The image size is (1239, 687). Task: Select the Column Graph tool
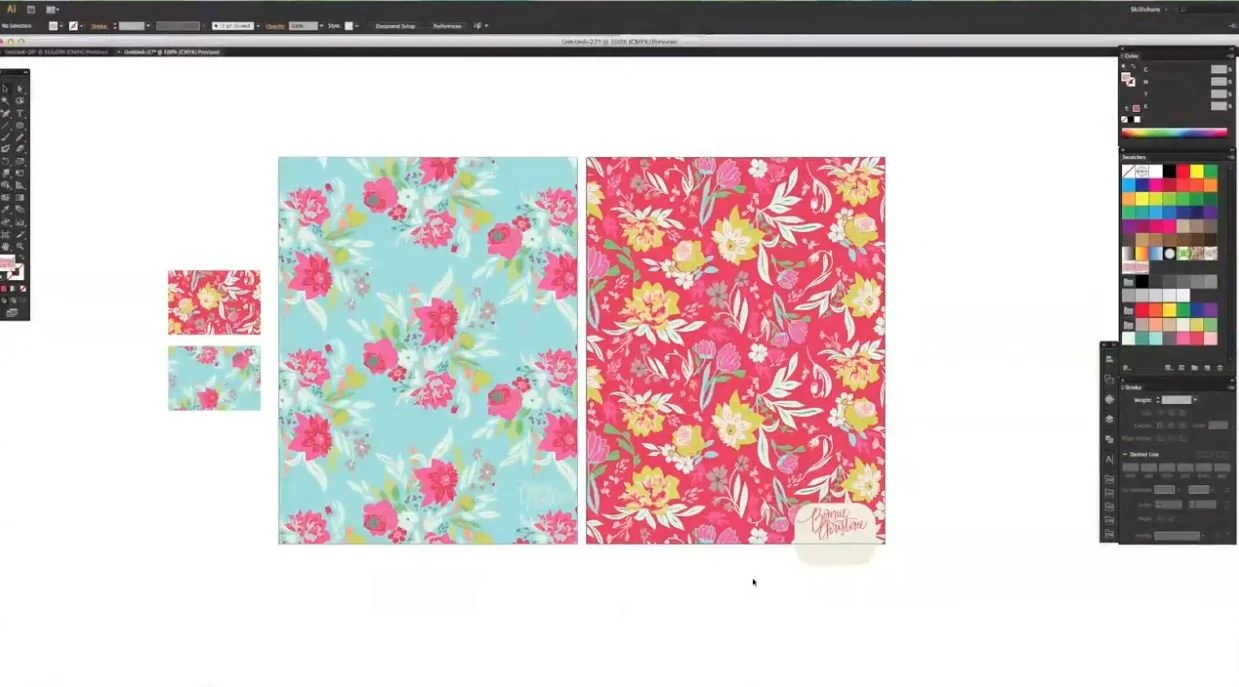pos(20,222)
